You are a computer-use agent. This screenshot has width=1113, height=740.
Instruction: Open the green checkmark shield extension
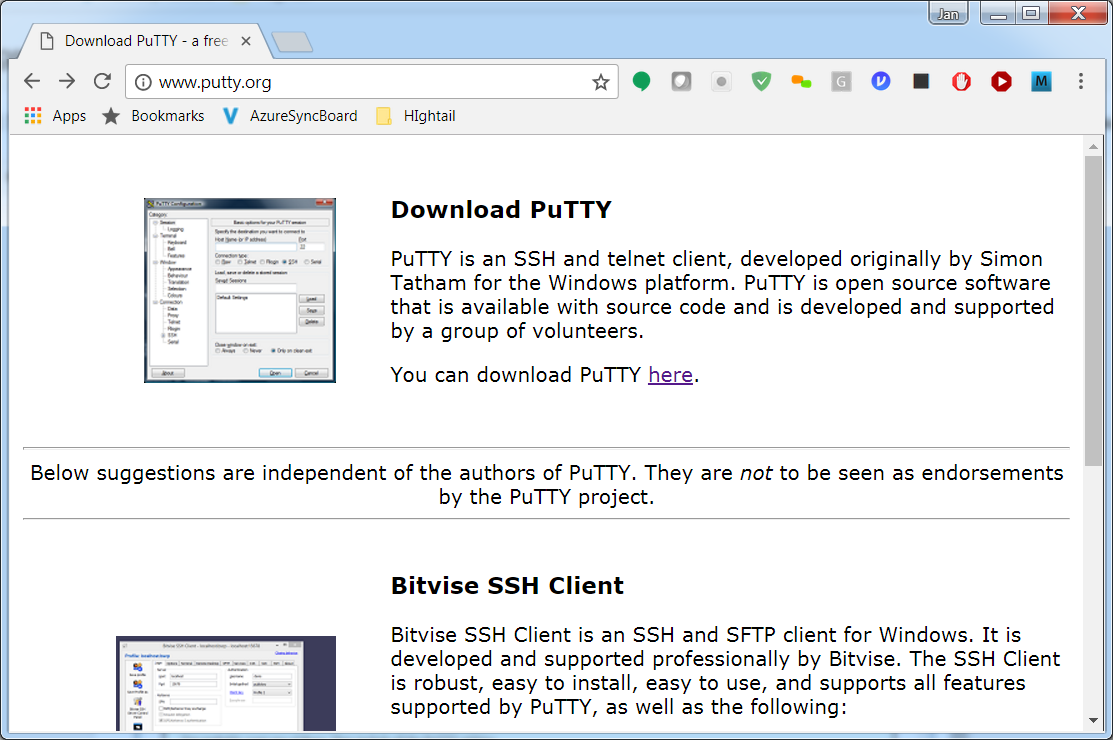[x=762, y=82]
